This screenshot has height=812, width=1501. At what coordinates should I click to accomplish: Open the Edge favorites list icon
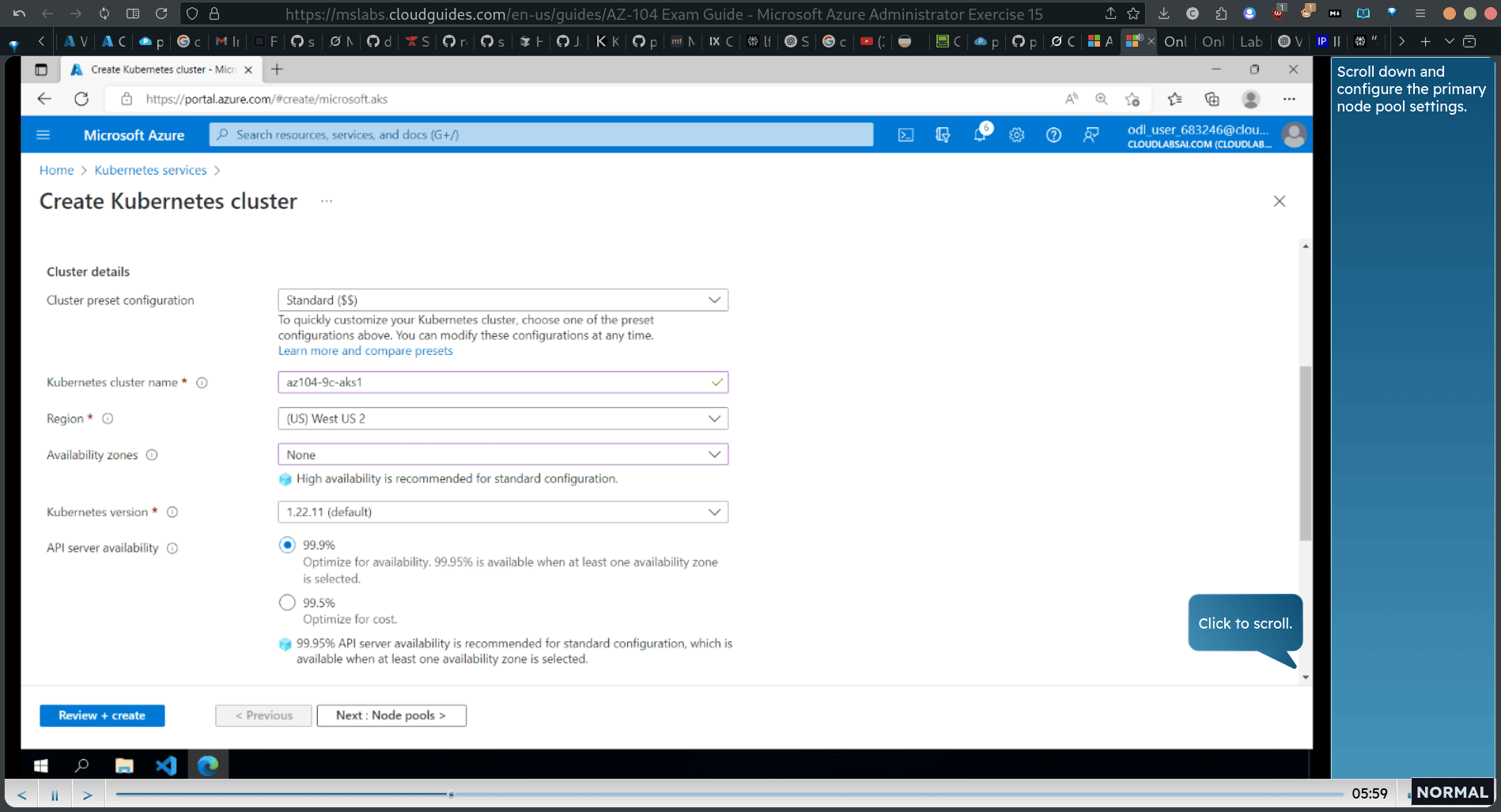pos(1174,99)
